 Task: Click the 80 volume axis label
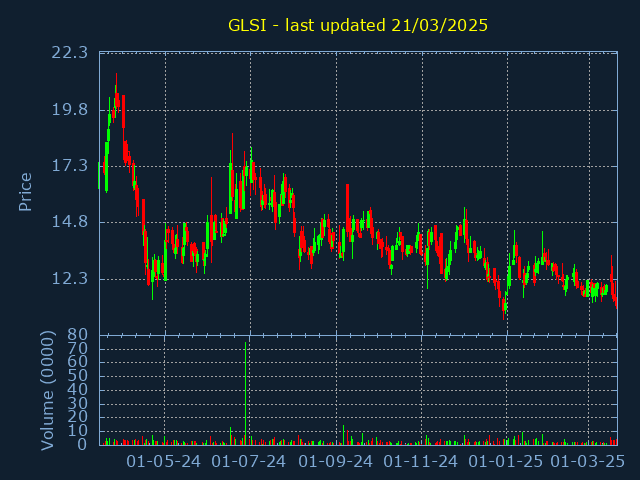(77, 335)
